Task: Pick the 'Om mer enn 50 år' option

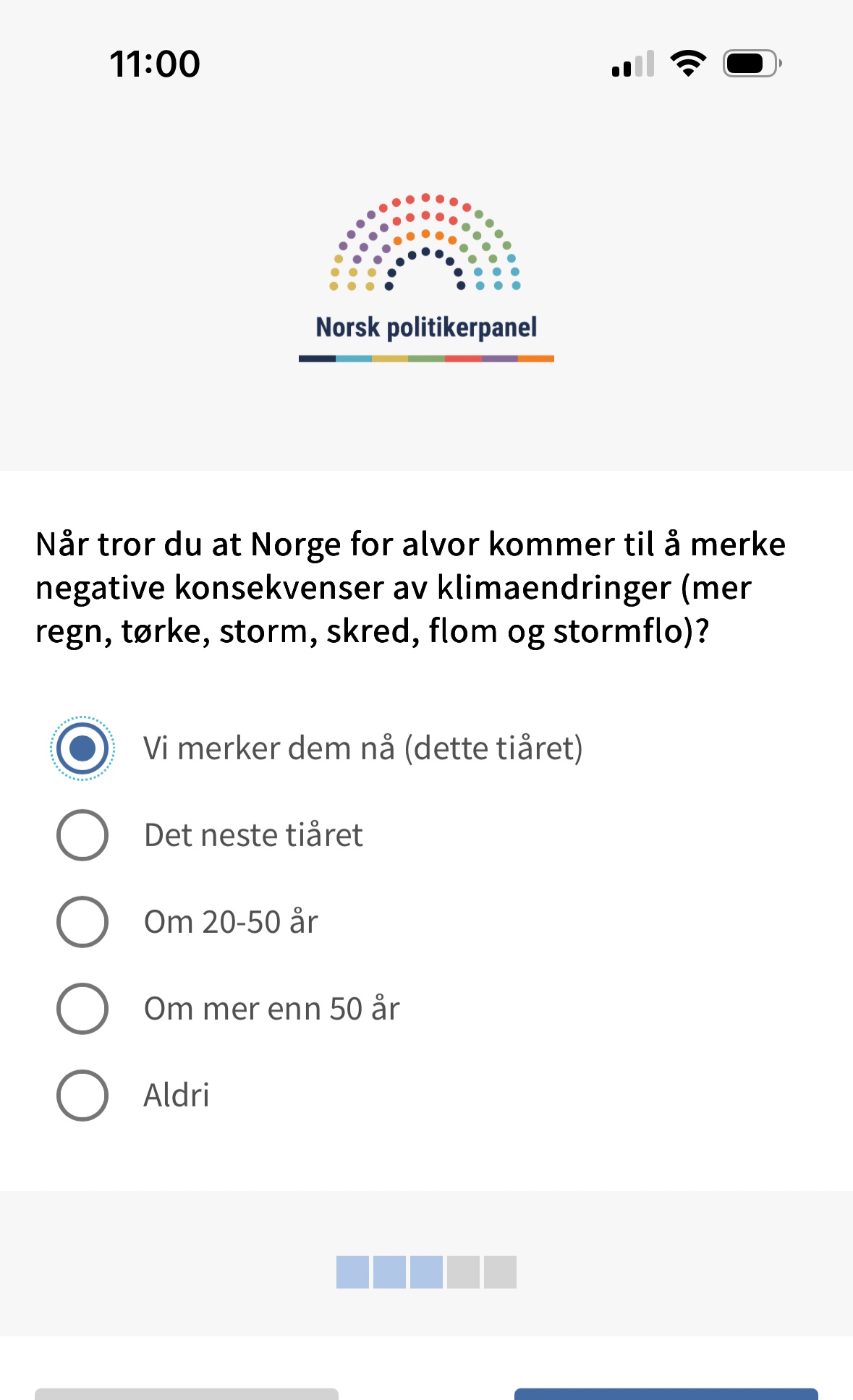Action: point(82,1009)
